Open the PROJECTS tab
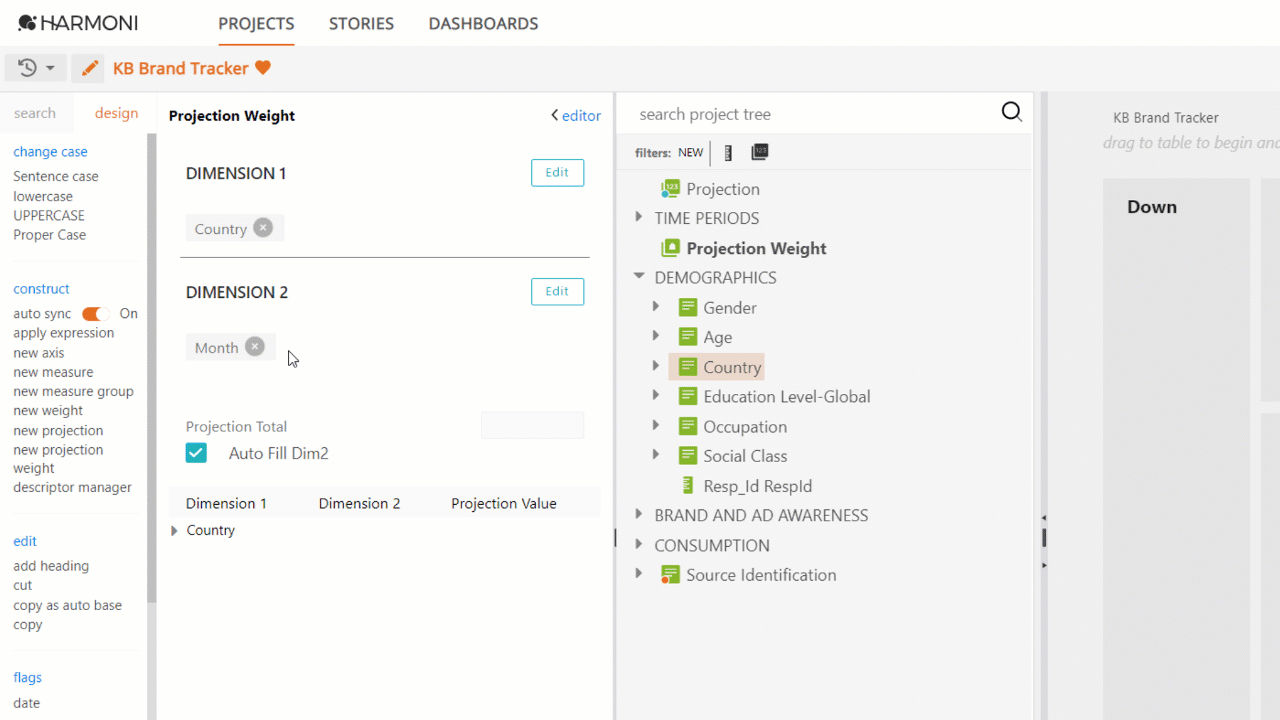Viewport: 1280px width, 720px height. click(x=256, y=24)
